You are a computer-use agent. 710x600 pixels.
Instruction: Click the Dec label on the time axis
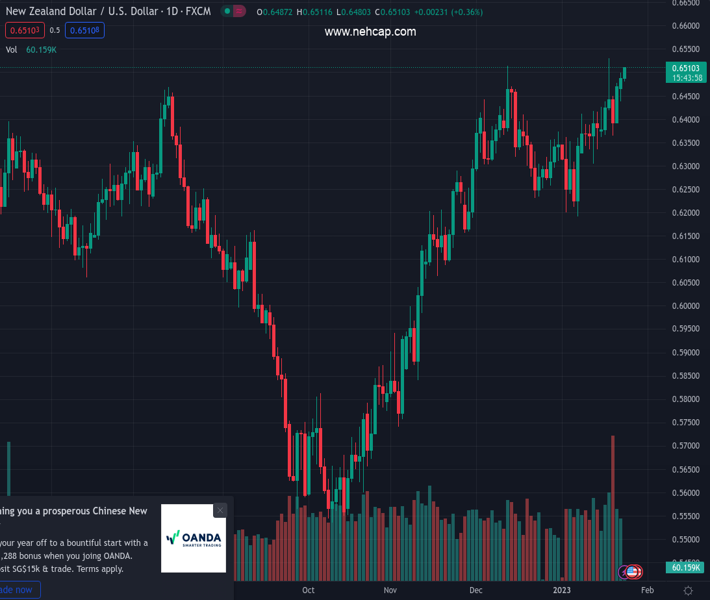(x=476, y=590)
